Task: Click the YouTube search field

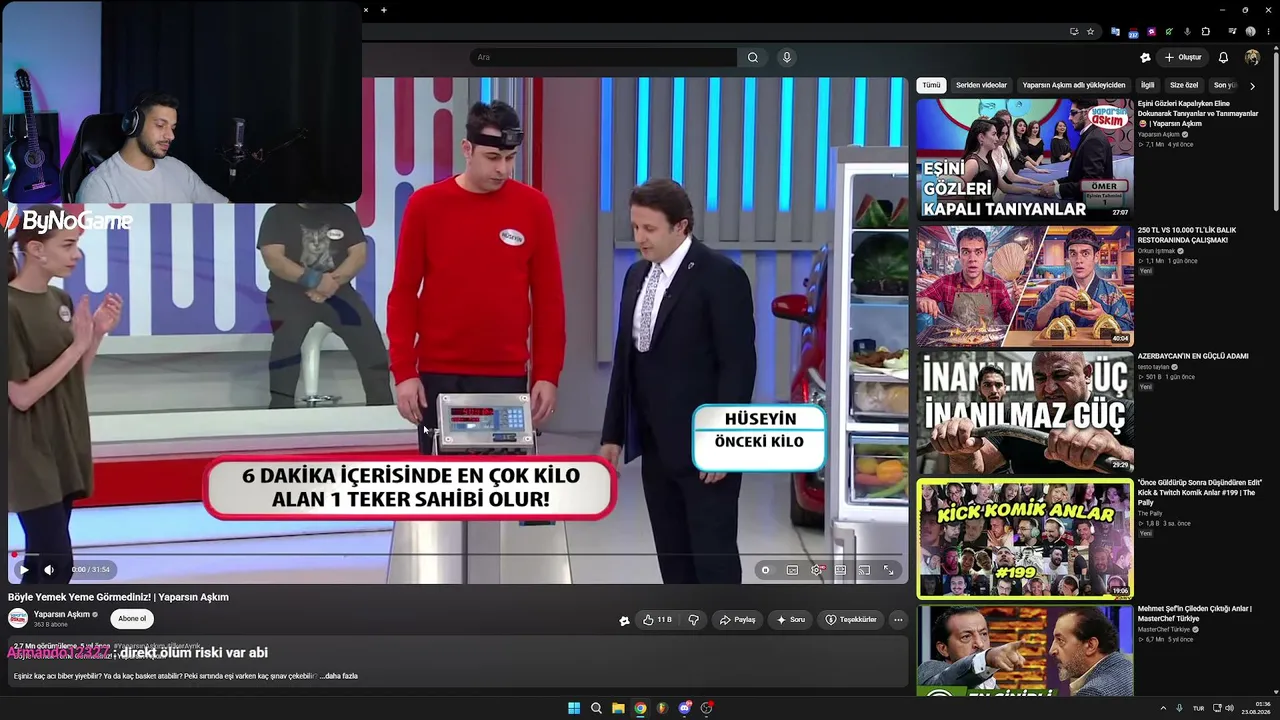Action: tap(603, 57)
